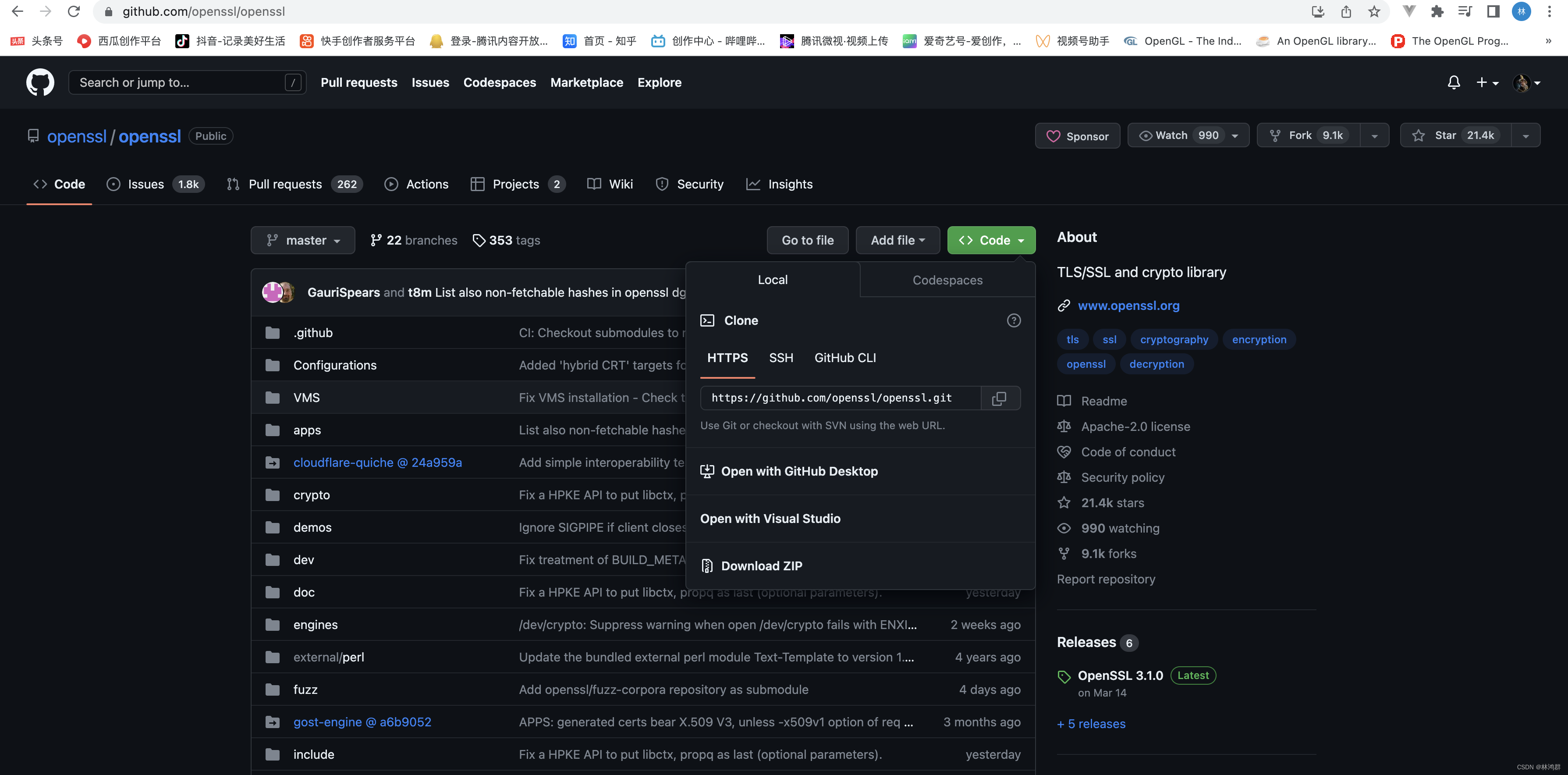Toggle the green Code dropdown
1568x775 pixels.
click(991, 241)
